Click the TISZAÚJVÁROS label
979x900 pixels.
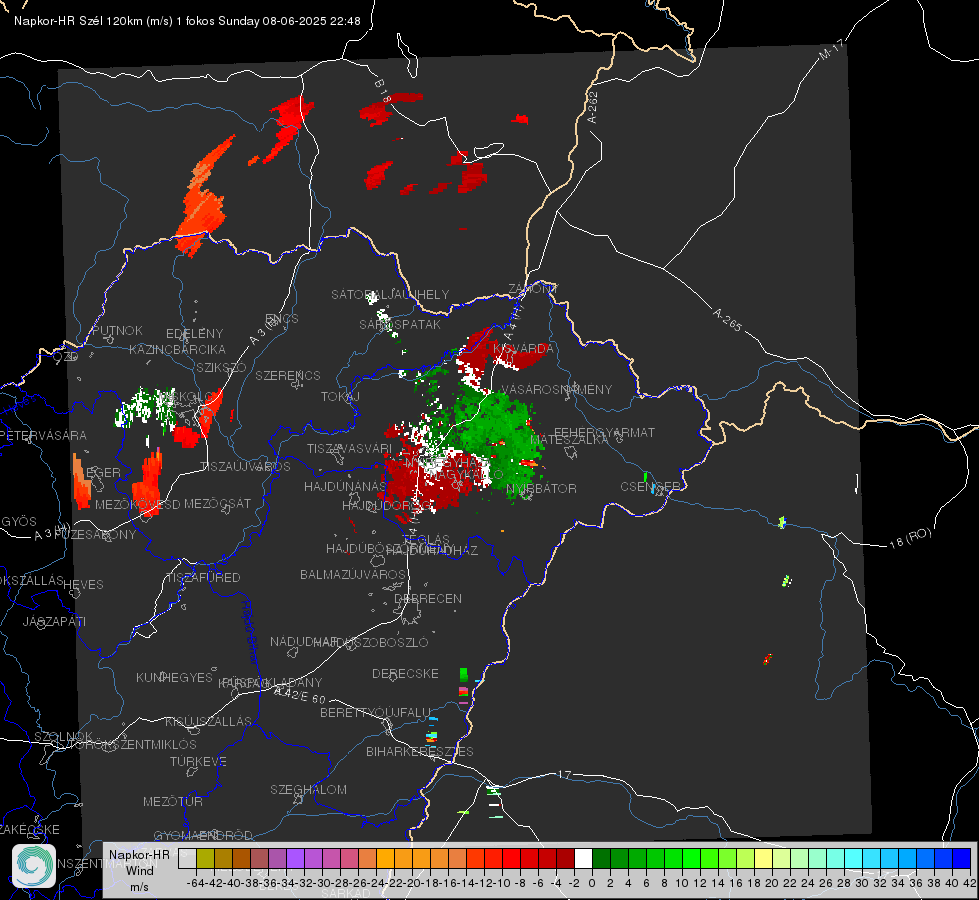point(245,467)
